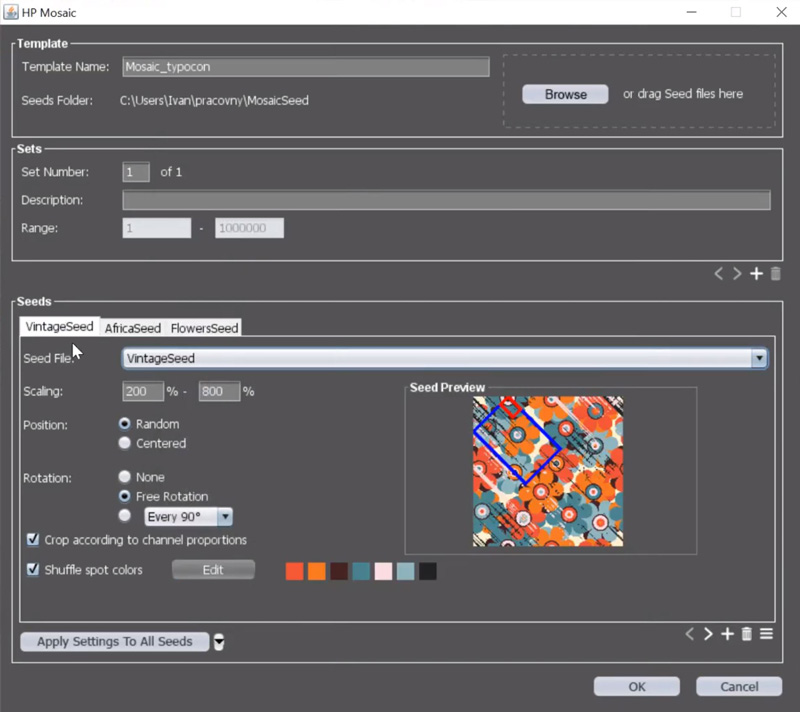The image size is (800, 712).
Task: Open Apply Settings To All Seeds dropdown arrow
Action: [219, 642]
